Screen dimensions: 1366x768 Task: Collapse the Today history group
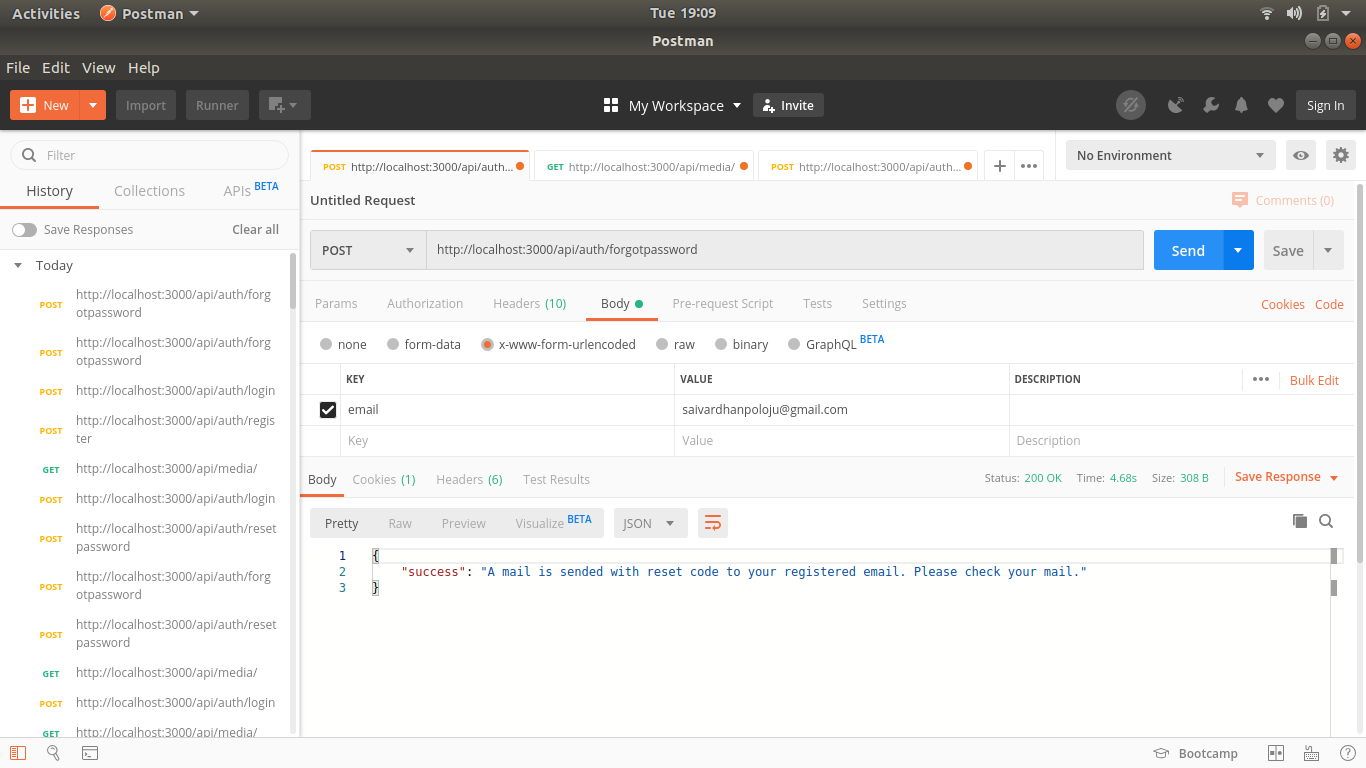click(x=17, y=265)
